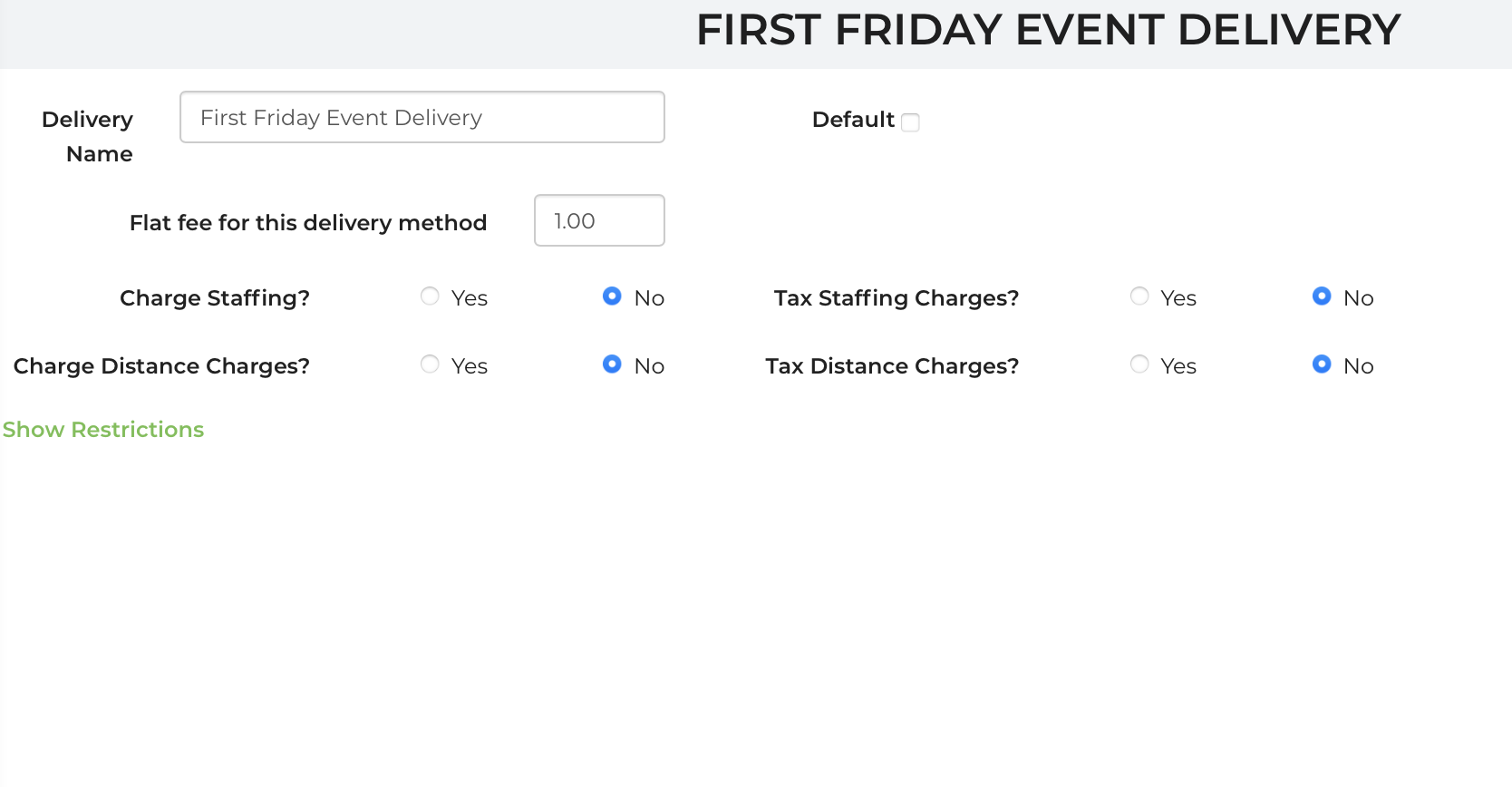The width and height of the screenshot is (1512, 787).
Task: Click the Charge Staffing? label
Action: click(215, 298)
